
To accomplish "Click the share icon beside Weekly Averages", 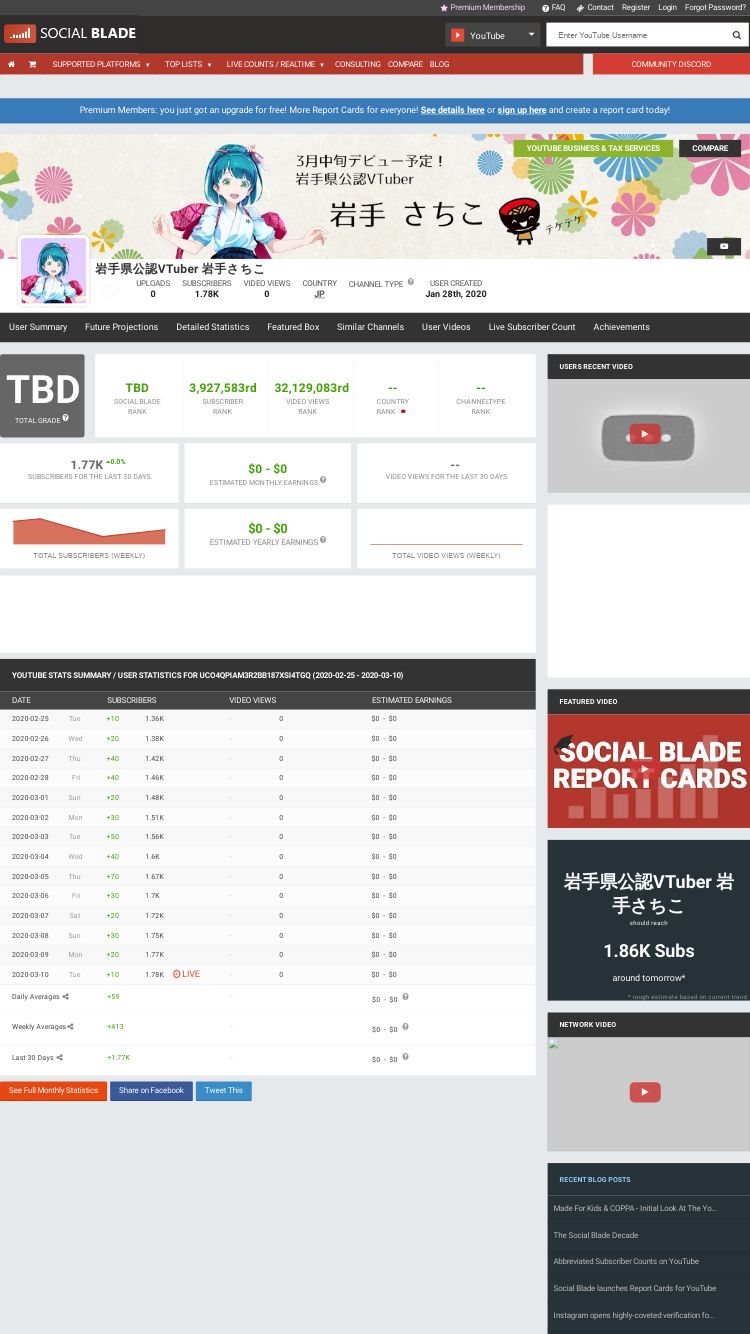I will point(71,1026).
